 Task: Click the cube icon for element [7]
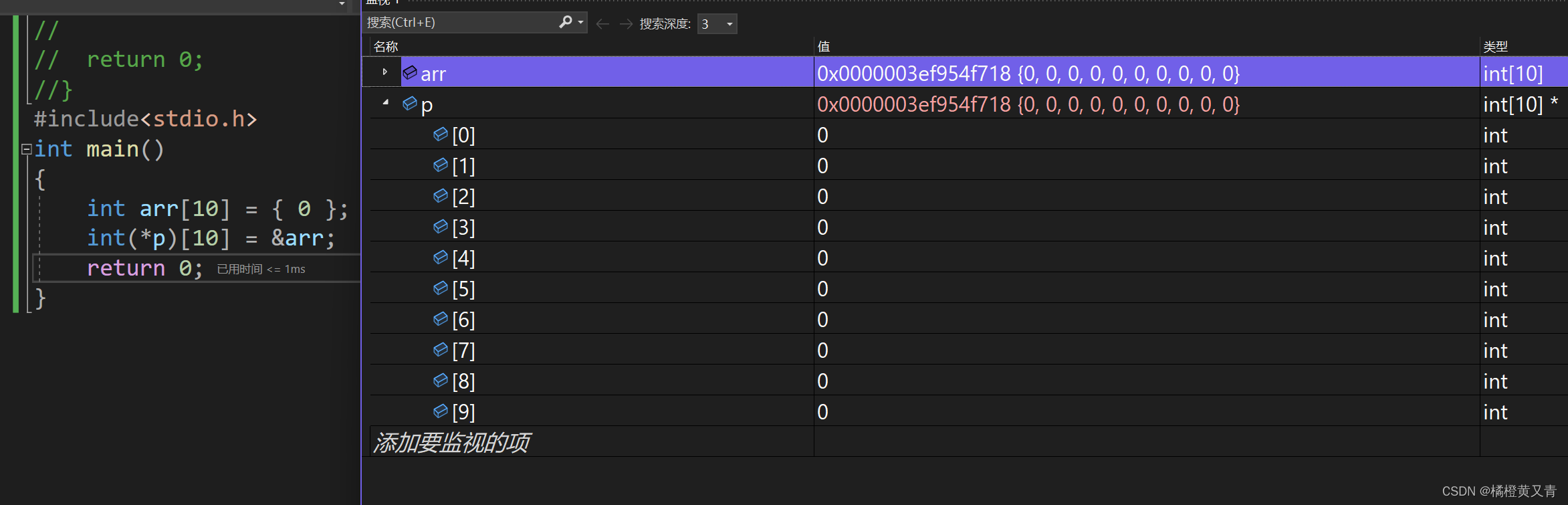tap(441, 349)
